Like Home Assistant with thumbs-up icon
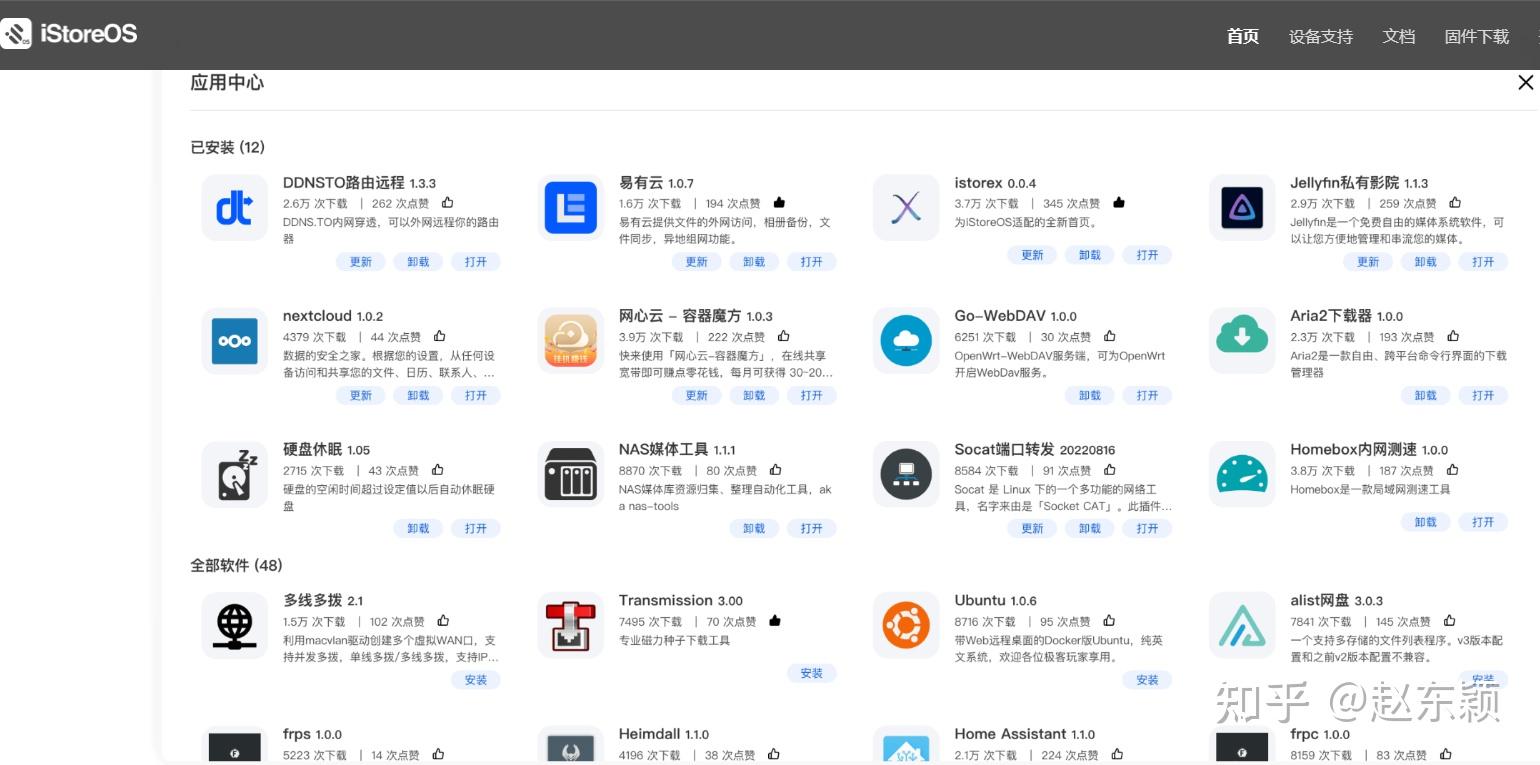The width and height of the screenshot is (1540, 765). pyautogui.click(x=1117, y=755)
